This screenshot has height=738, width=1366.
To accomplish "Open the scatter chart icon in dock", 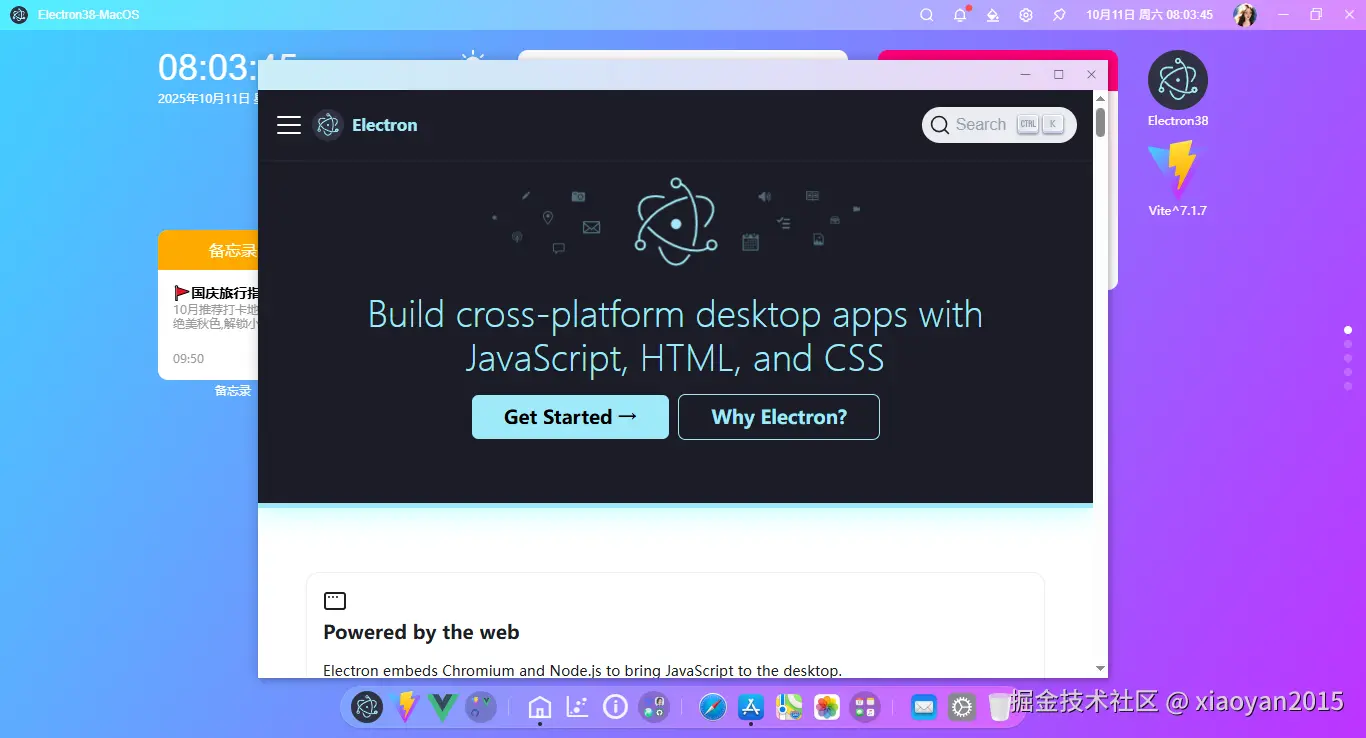I will (577, 707).
